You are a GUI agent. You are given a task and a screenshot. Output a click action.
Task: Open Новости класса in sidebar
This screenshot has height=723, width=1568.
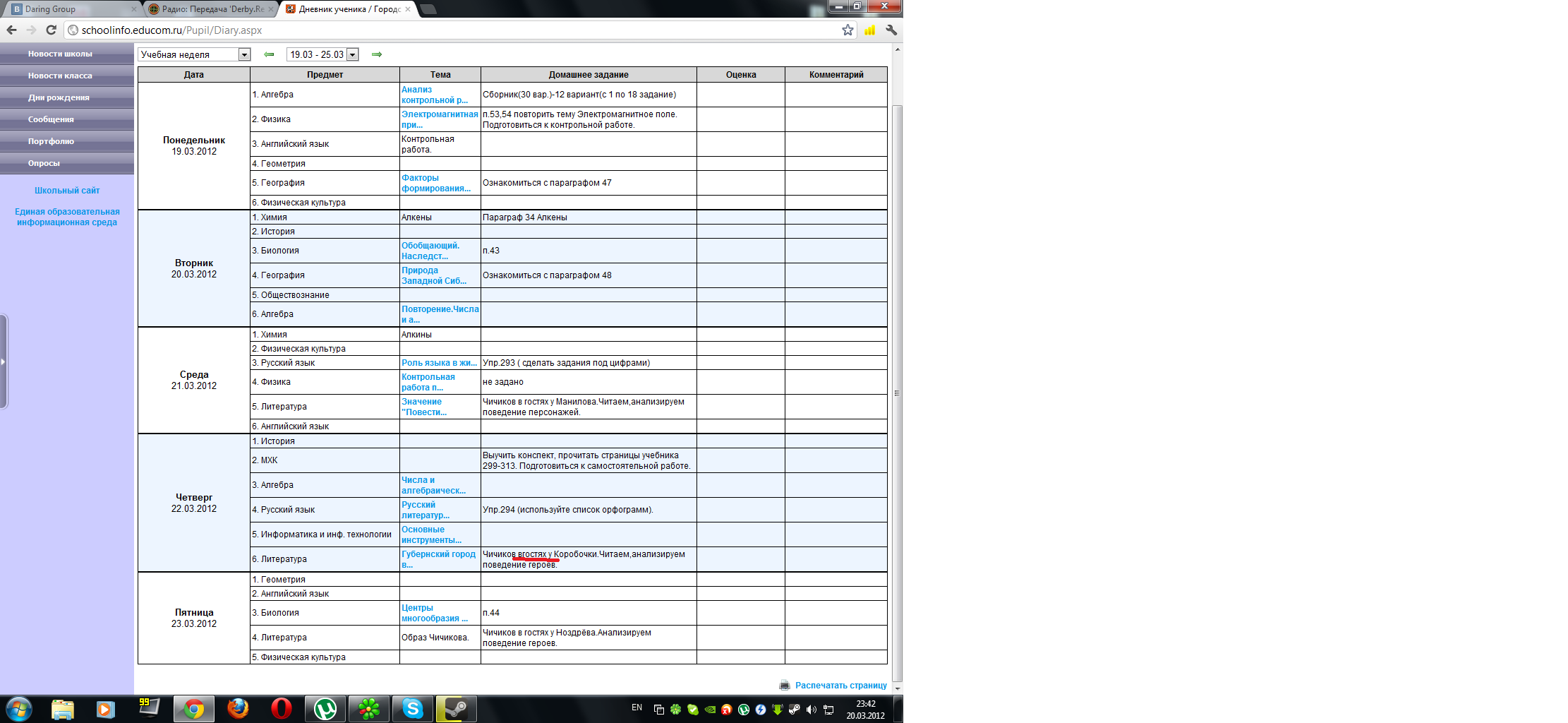(67, 76)
